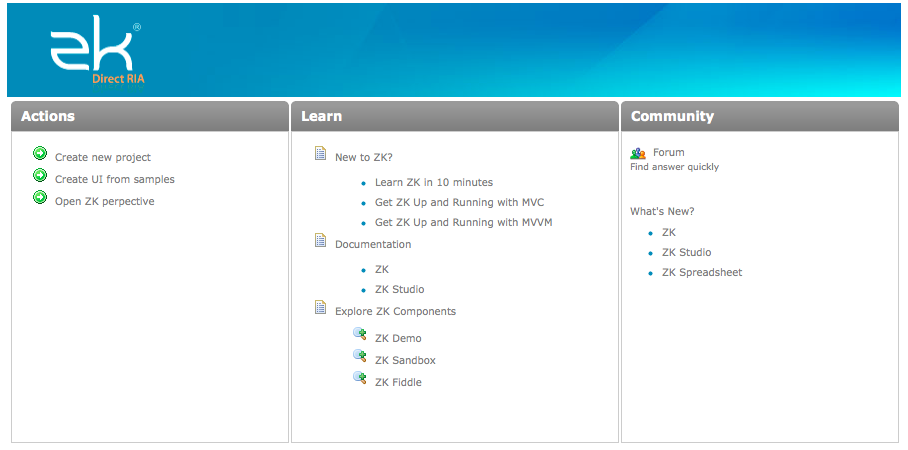Click green arrow icon beside Create new project

tap(40, 153)
